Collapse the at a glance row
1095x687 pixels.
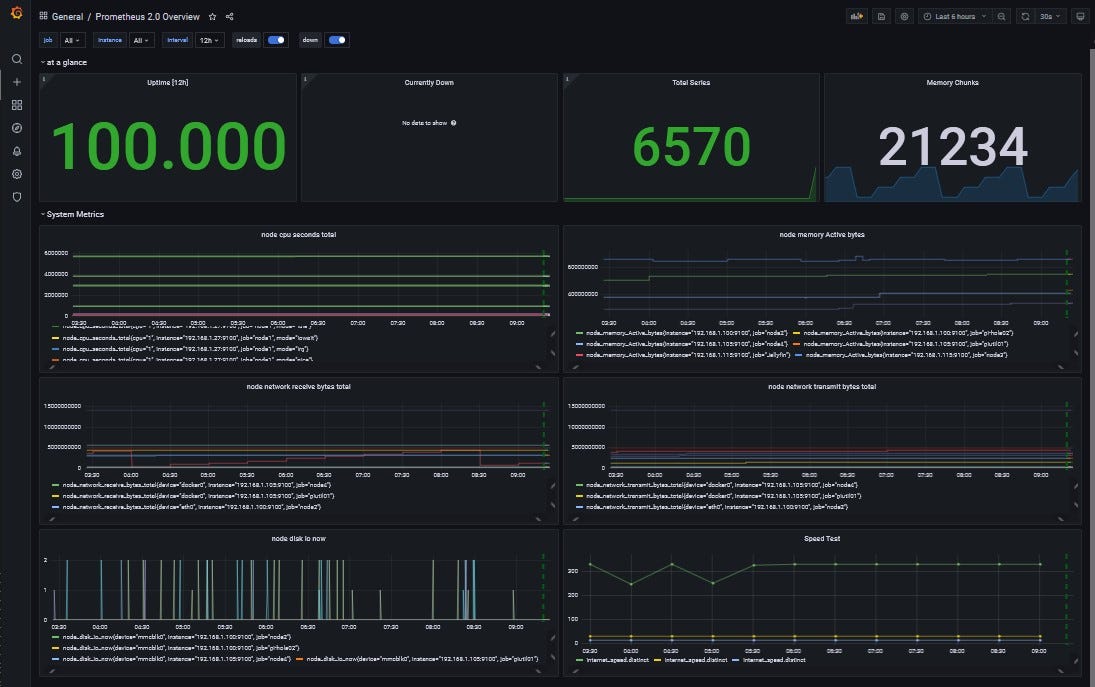click(64, 62)
